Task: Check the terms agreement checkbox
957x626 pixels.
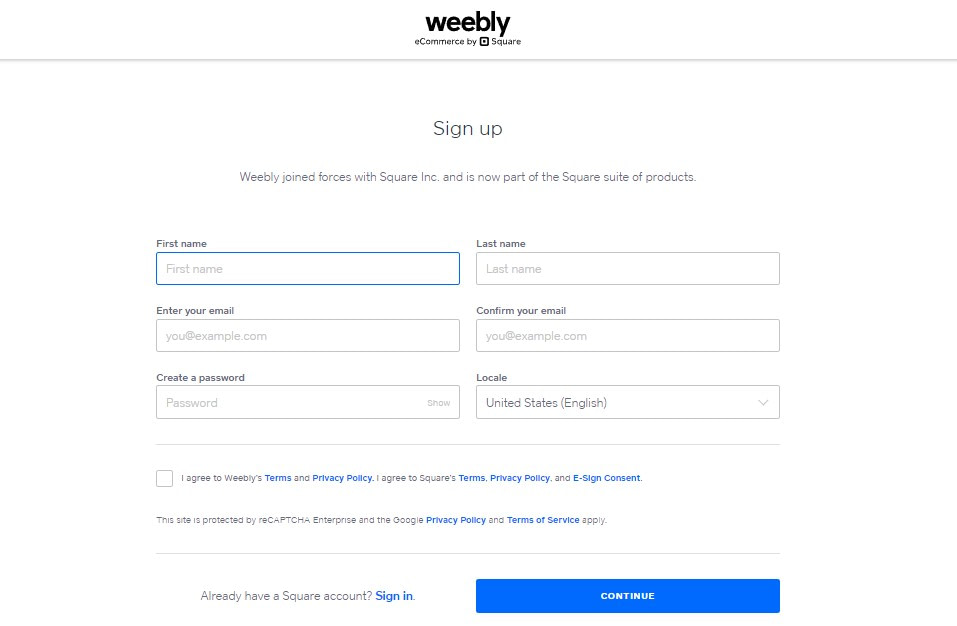Action: (164, 478)
